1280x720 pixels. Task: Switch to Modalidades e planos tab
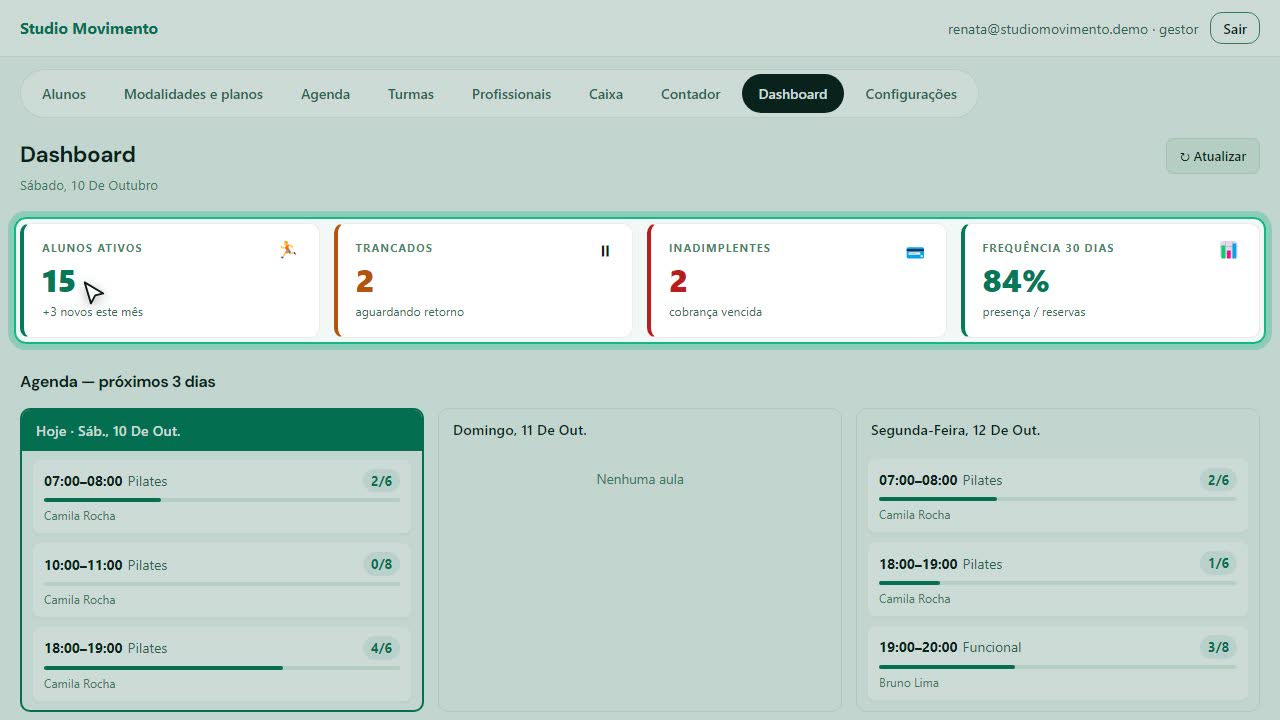point(193,94)
